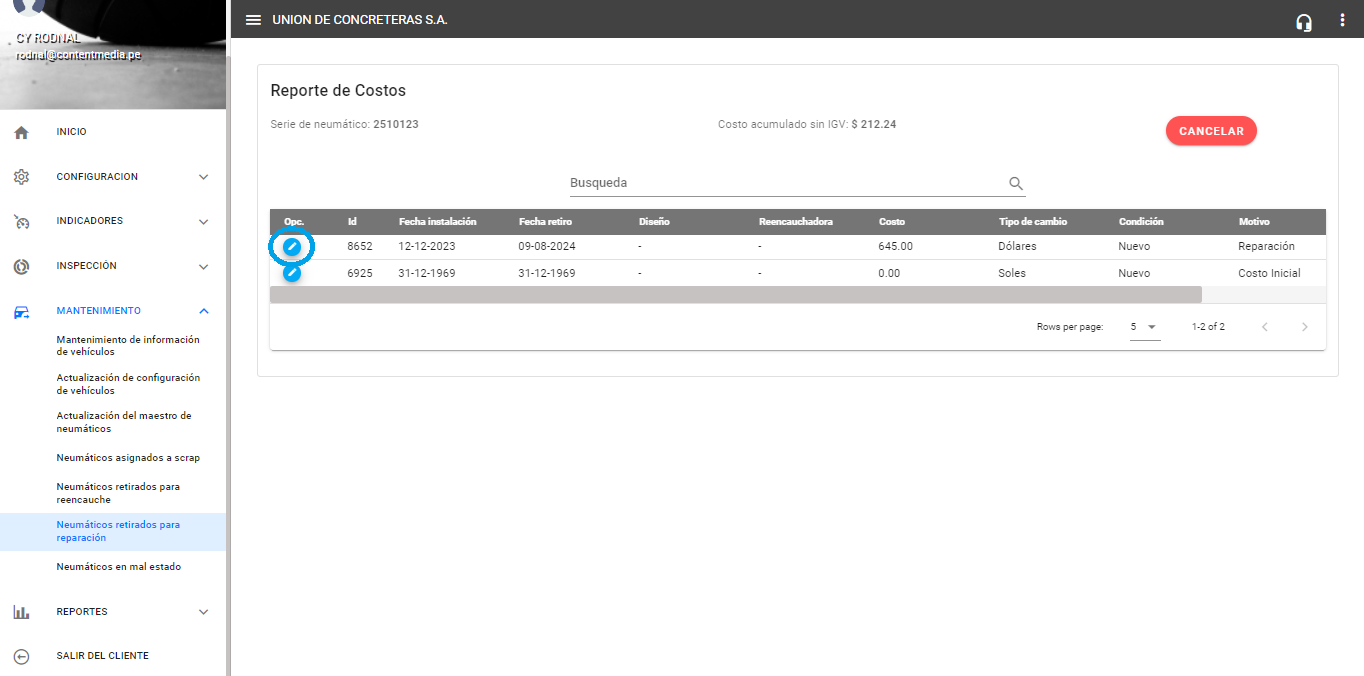Open the Rows per page dropdown

pos(1144,327)
